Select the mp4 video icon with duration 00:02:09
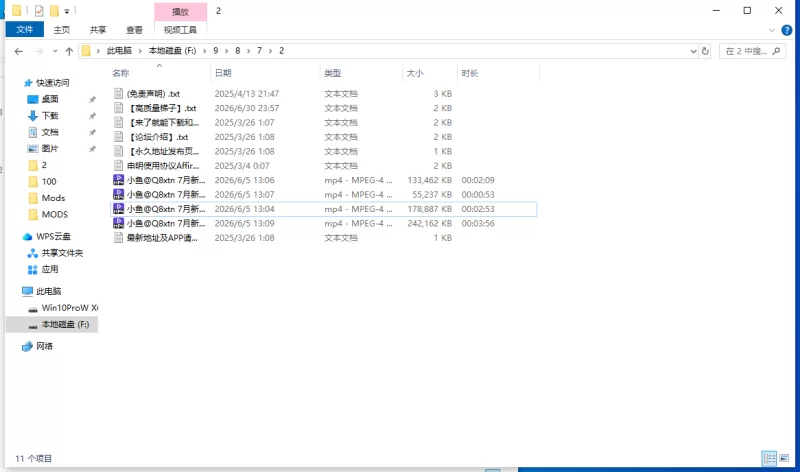The height and width of the screenshot is (472, 800). 118,180
